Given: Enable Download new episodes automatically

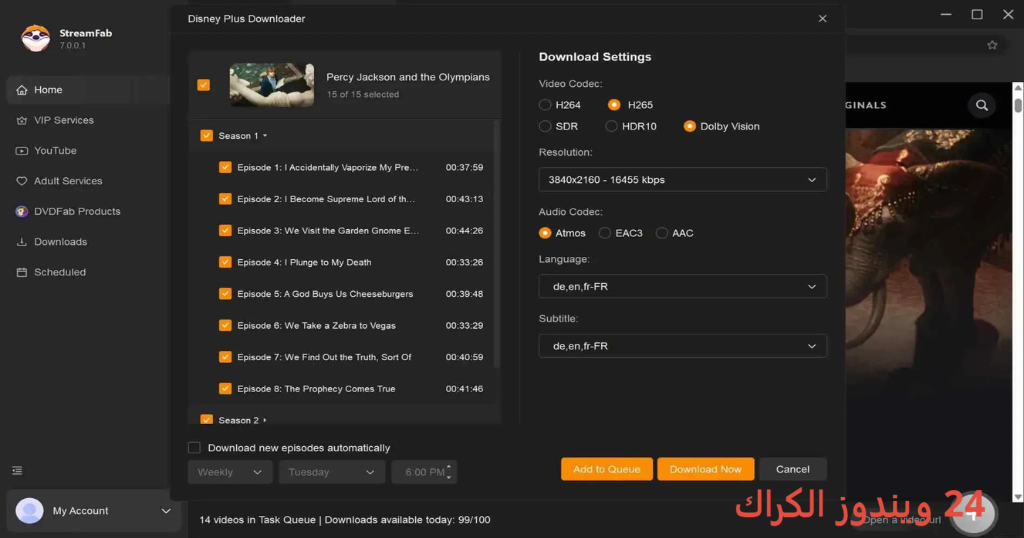Looking at the screenshot, I should (x=194, y=448).
